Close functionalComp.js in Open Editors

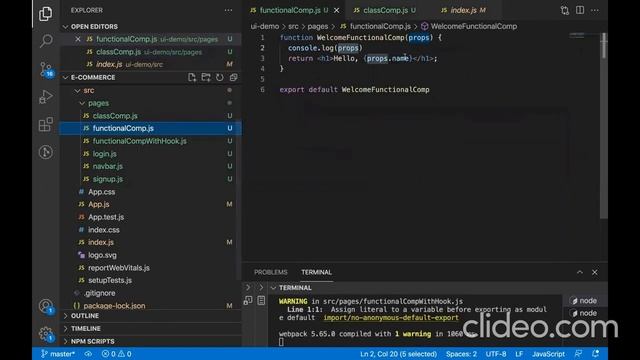click(78, 39)
